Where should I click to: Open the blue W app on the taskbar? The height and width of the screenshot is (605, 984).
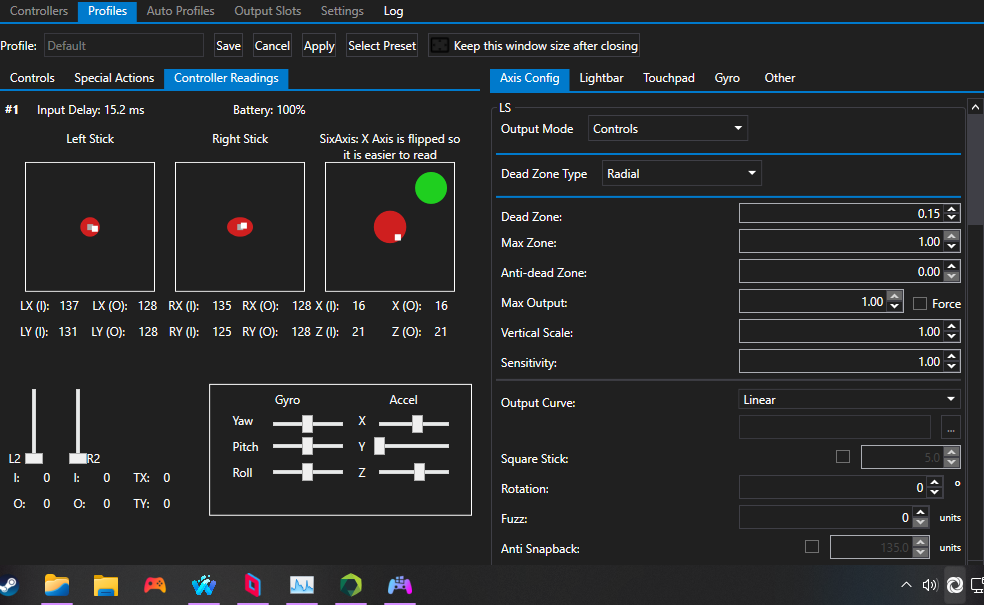click(x=203, y=585)
